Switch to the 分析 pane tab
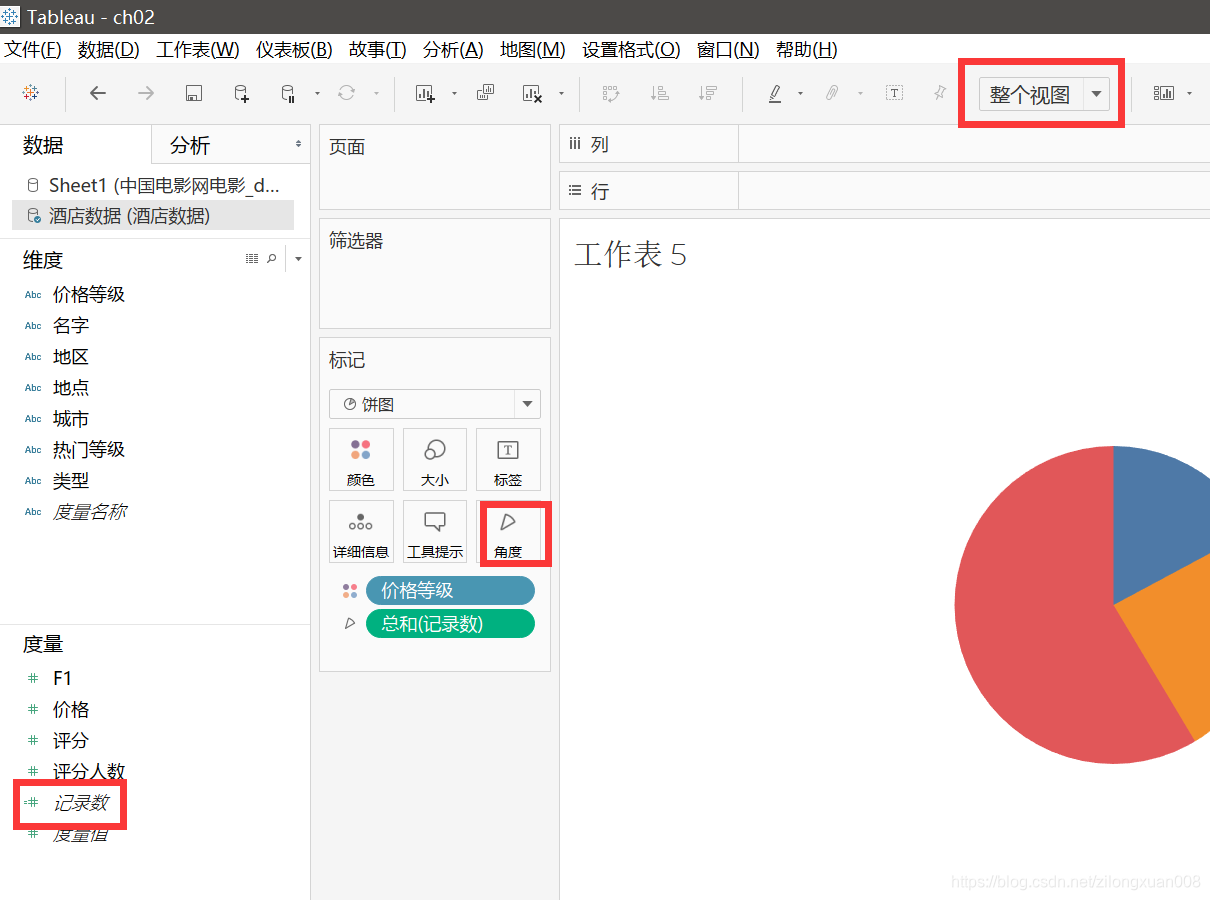The image size is (1210, 900). click(190, 145)
